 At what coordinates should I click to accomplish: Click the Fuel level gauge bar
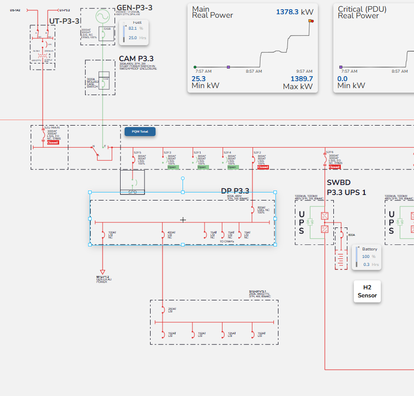click(124, 33)
